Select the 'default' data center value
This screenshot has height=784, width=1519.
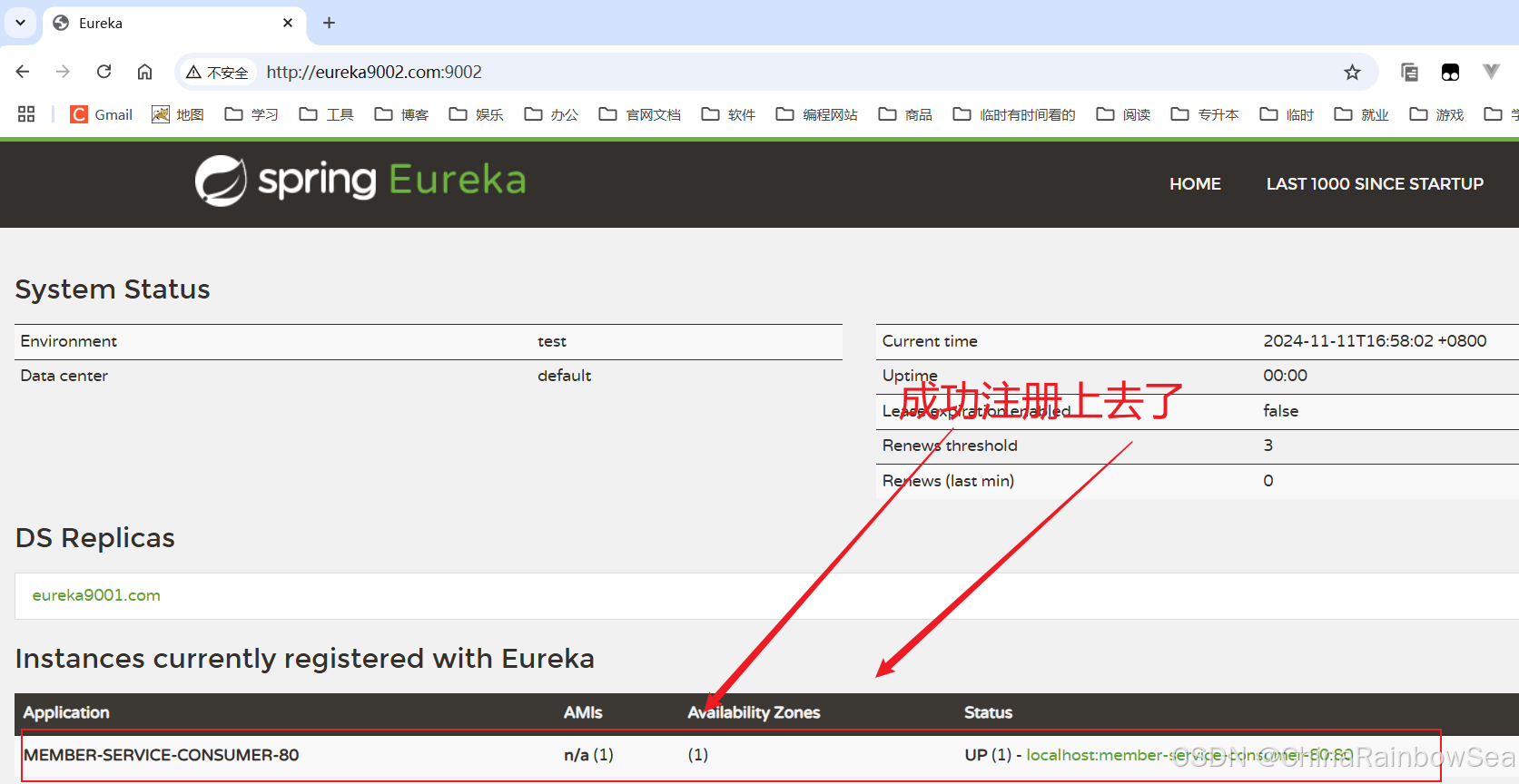coord(564,376)
